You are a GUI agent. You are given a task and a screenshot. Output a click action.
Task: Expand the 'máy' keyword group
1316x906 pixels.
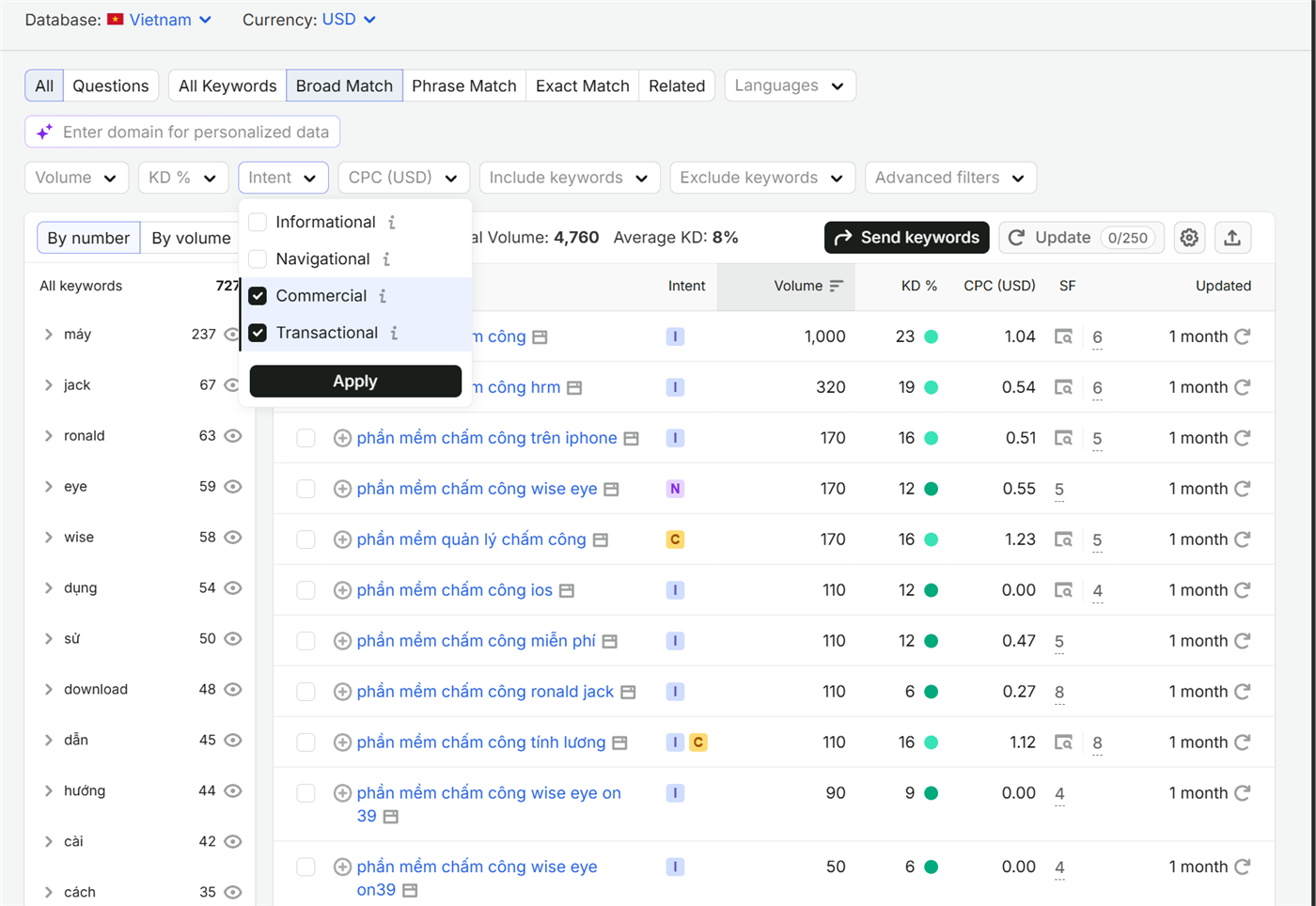pos(49,335)
